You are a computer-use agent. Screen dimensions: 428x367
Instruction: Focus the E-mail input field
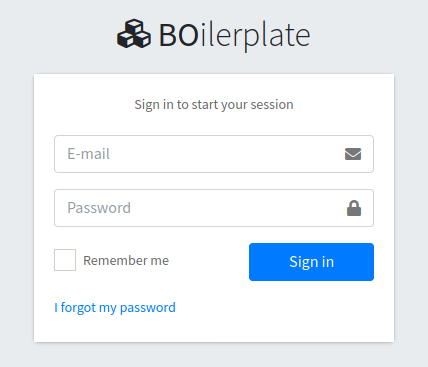tap(214, 154)
